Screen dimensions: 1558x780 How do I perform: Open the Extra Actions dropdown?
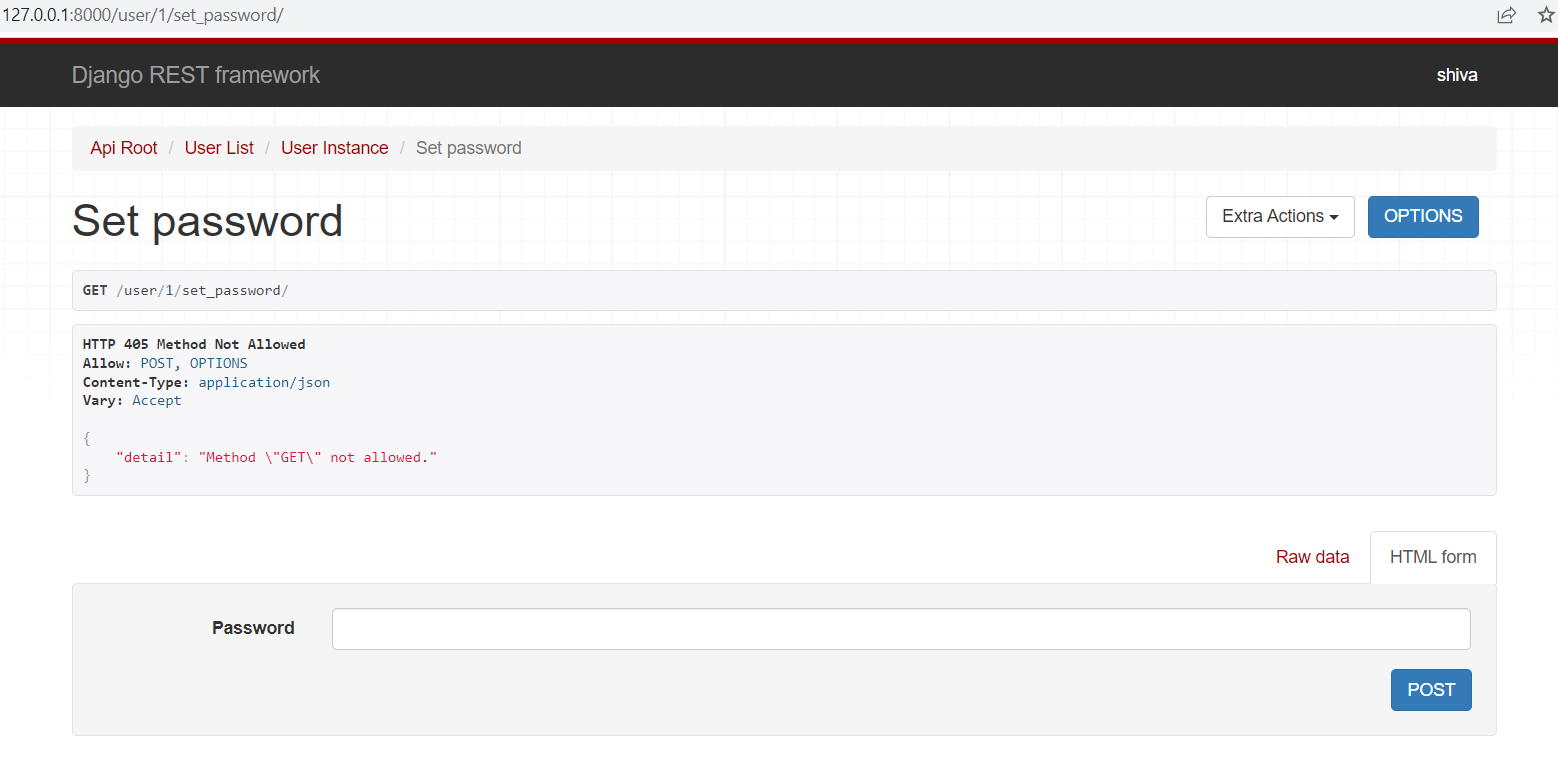1279,216
